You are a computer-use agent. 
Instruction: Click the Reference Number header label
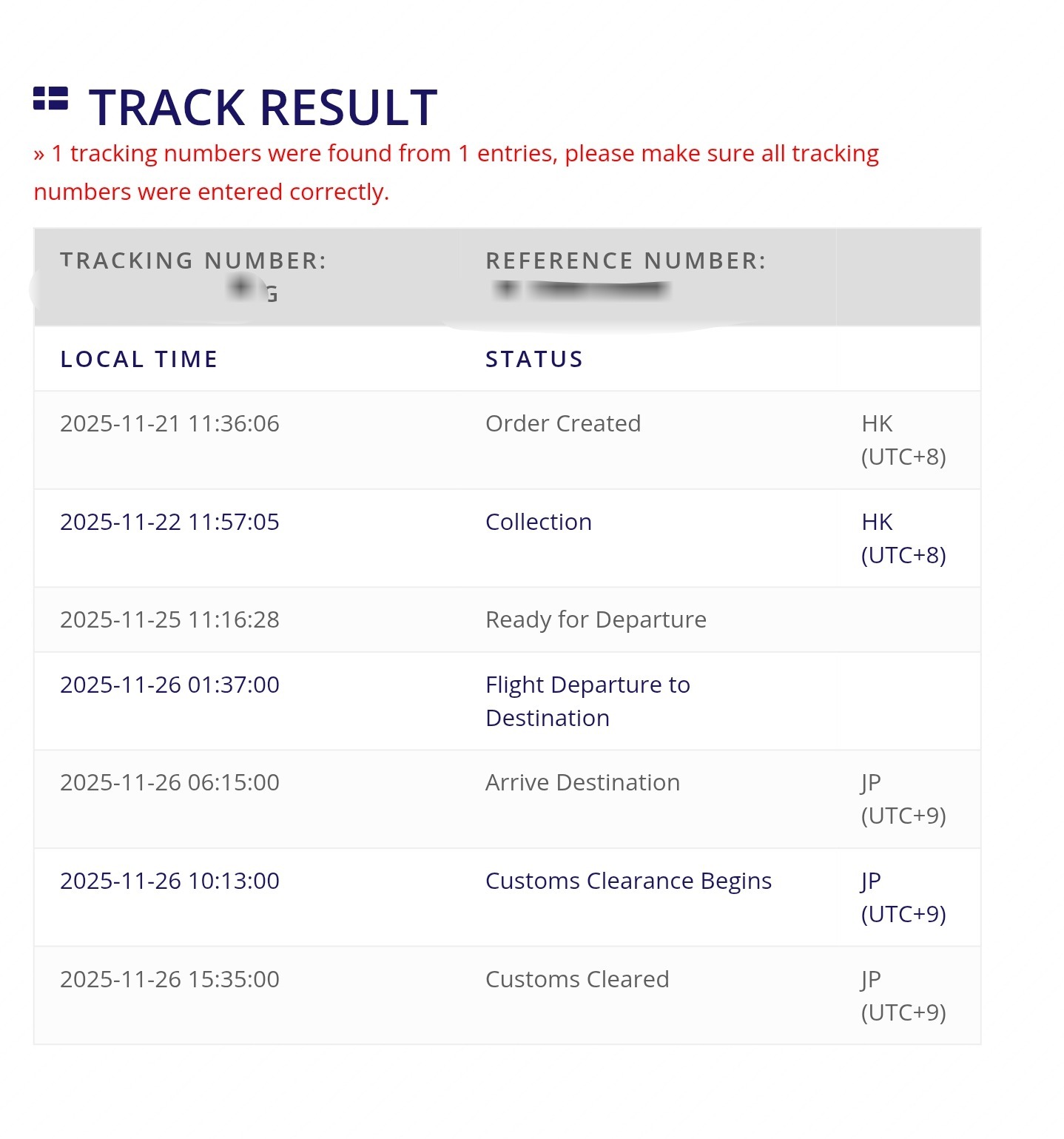(x=625, y=261)
